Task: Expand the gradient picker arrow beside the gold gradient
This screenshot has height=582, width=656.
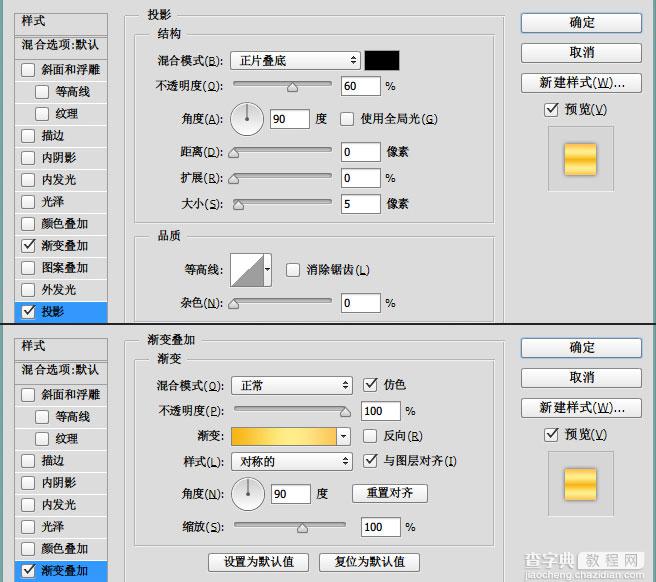Action: (x=343, y=436)
